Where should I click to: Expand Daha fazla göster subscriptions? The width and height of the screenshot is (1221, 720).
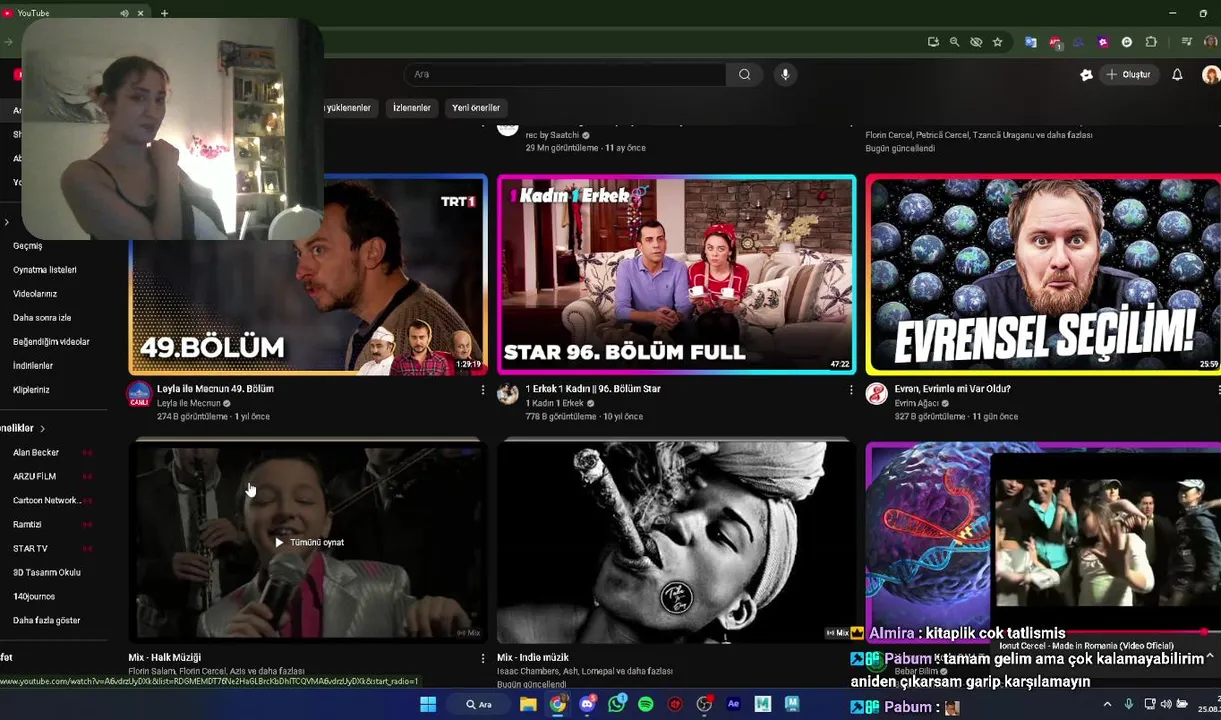click(x=46, y=620)
